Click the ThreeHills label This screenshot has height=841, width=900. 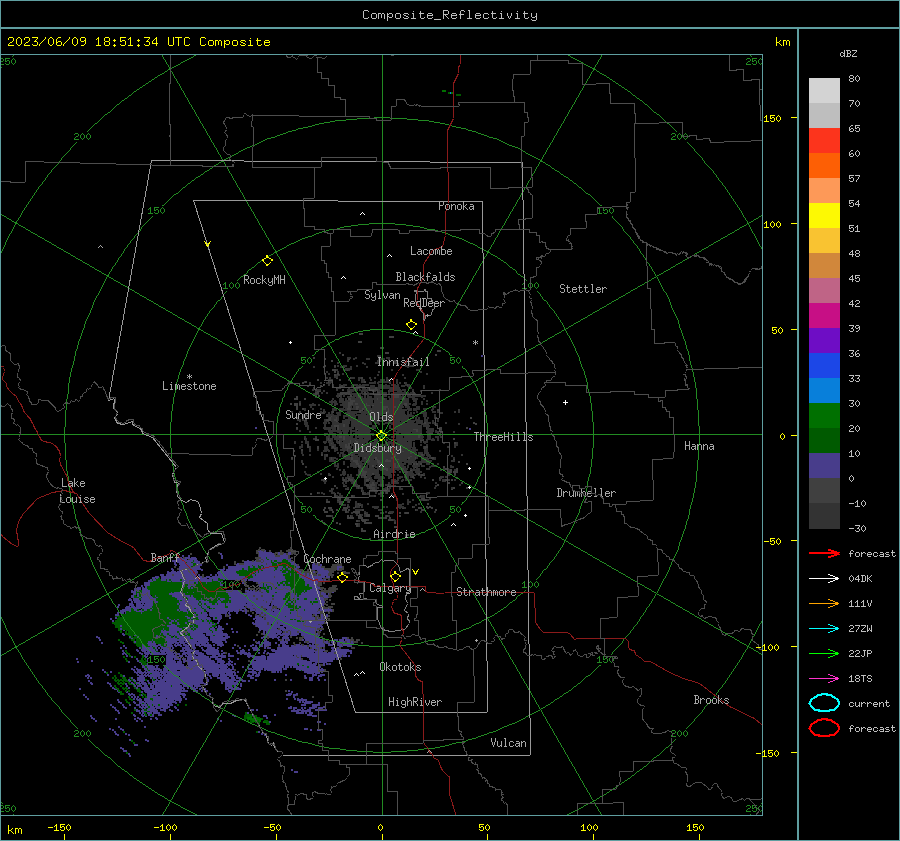503,437
